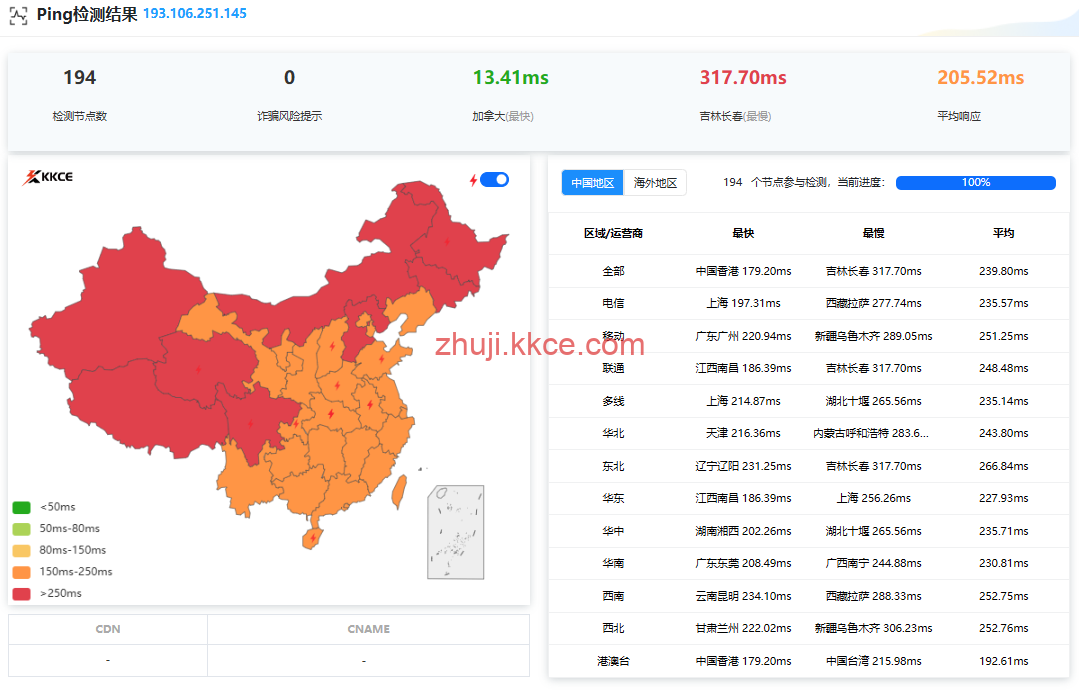The width and height of the screenshot is (1079, 693).
Task: Click the lightning marker in Qinghai province
Action: point(197,369)
